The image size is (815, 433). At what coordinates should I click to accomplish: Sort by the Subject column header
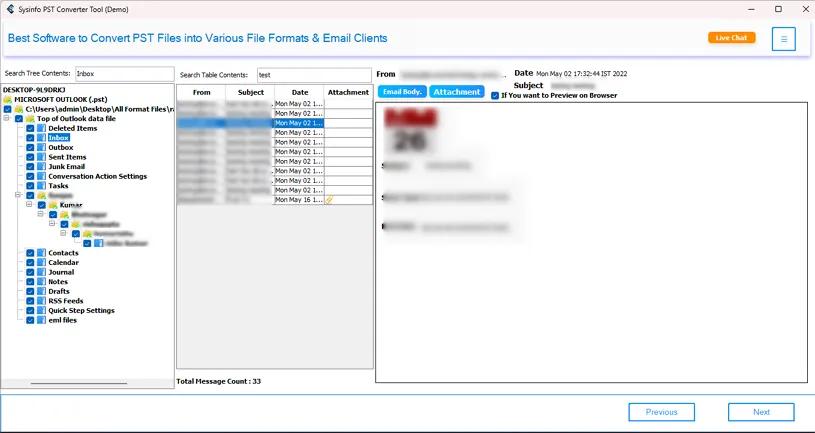(251, 93)
